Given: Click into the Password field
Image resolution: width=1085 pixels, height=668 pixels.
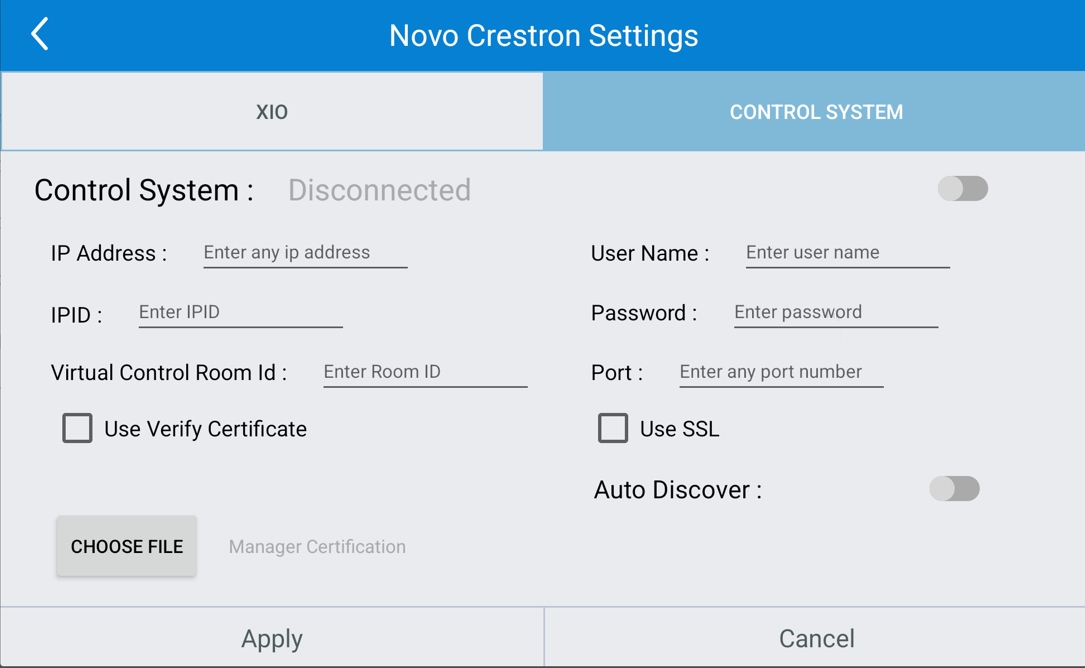Looking at the screenshot, I should click(x=835, y=313).
